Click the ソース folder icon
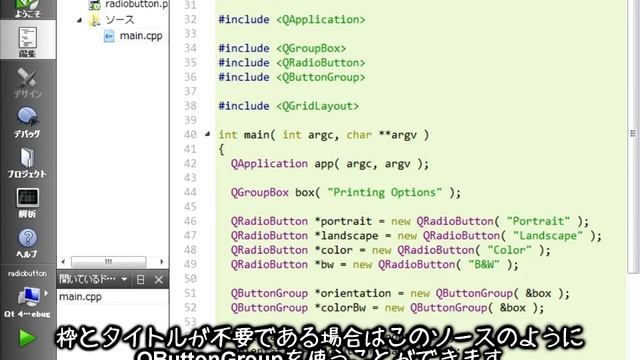 (95, 20)
